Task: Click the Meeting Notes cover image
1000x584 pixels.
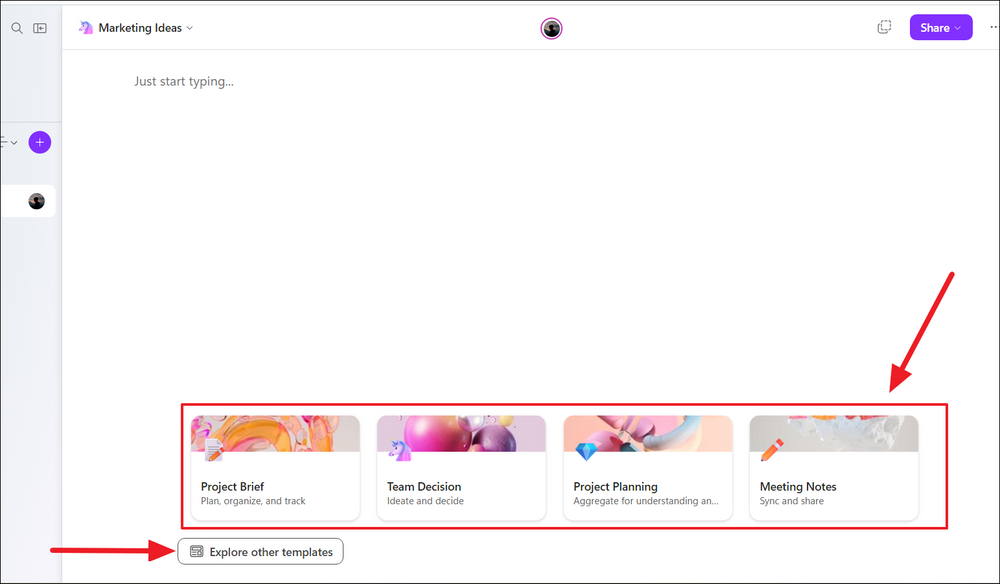Action: (833, 434)
